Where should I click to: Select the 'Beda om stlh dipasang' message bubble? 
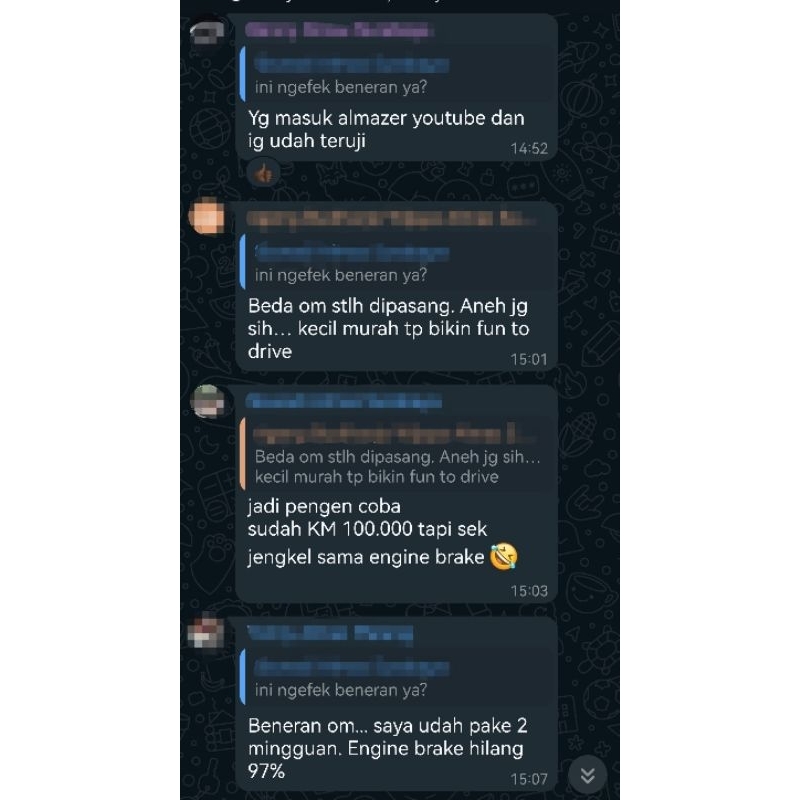[x=396, y=286]
